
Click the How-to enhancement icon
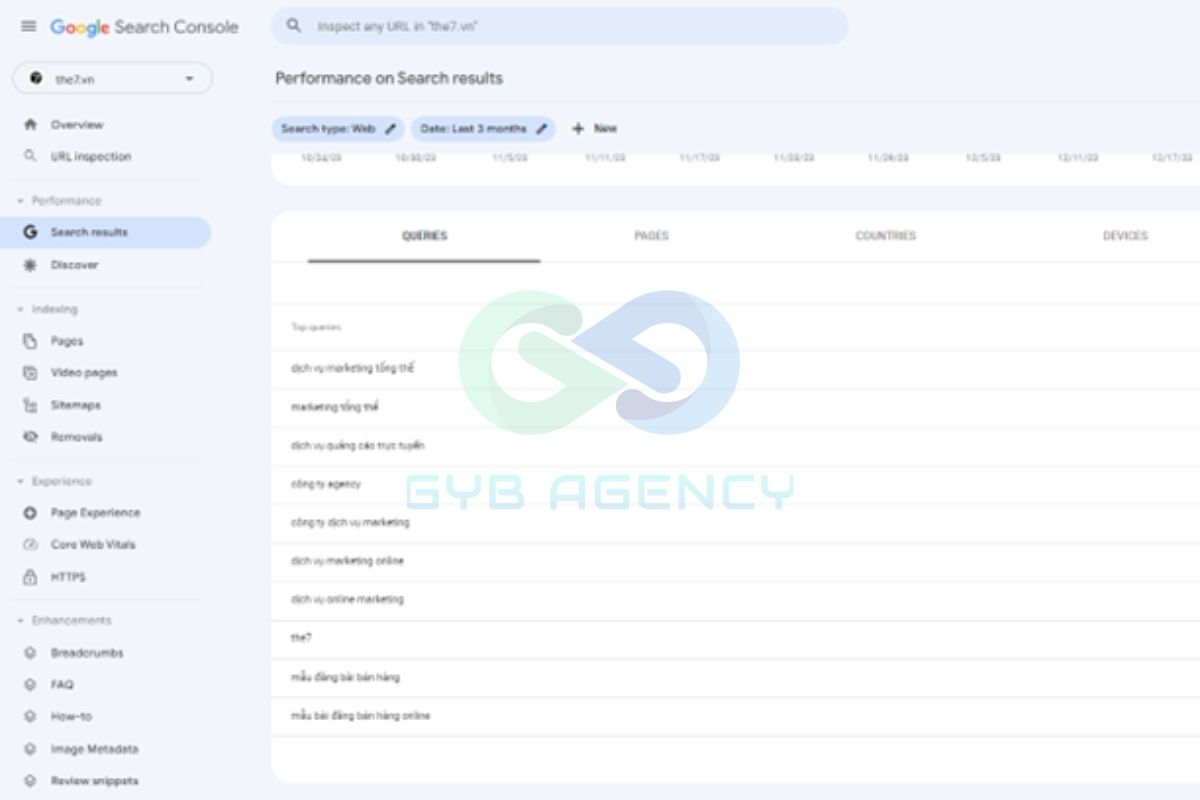point(30,717)
